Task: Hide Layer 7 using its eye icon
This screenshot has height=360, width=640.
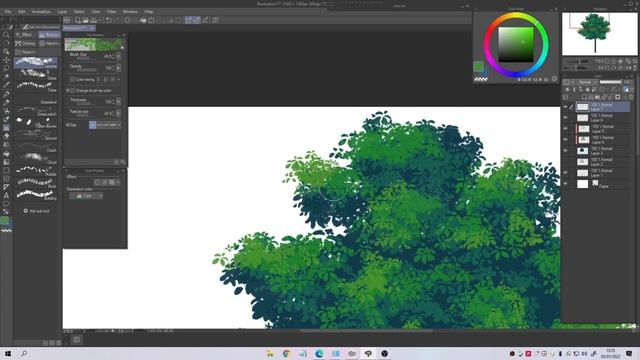Action: point(565,107)
